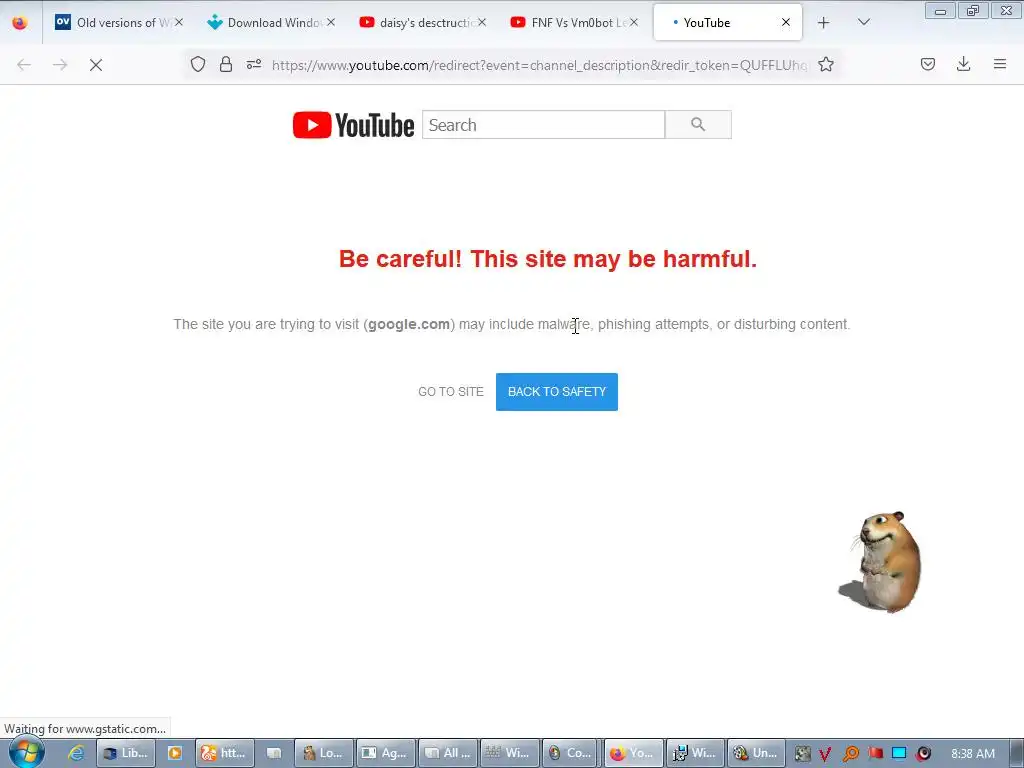Click the cyan monitor tray icon
The image size is (1024, 768).
[x=899, y=754]
